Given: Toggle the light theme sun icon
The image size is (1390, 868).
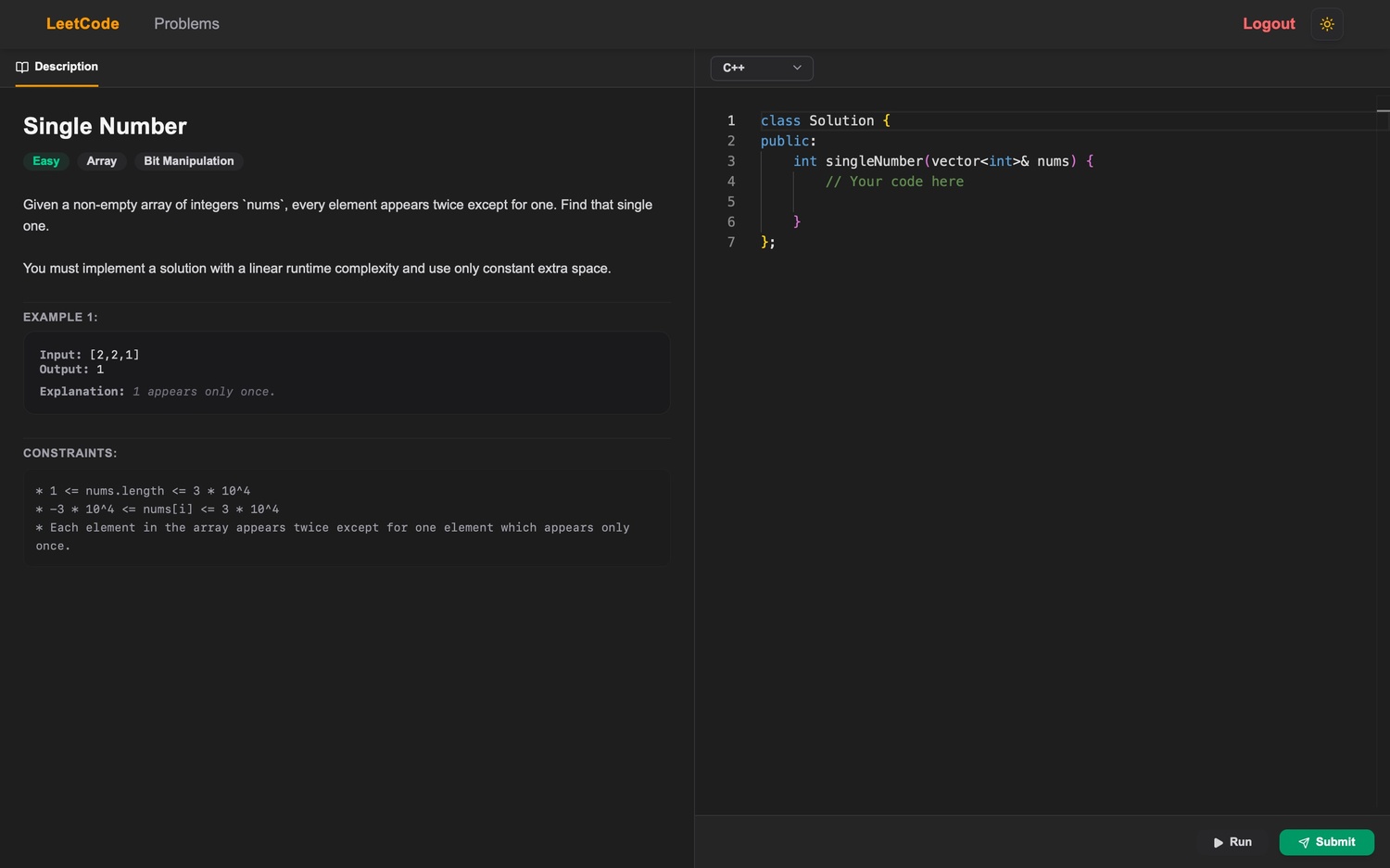Looking at the screenshot, I should point(1327,24).
